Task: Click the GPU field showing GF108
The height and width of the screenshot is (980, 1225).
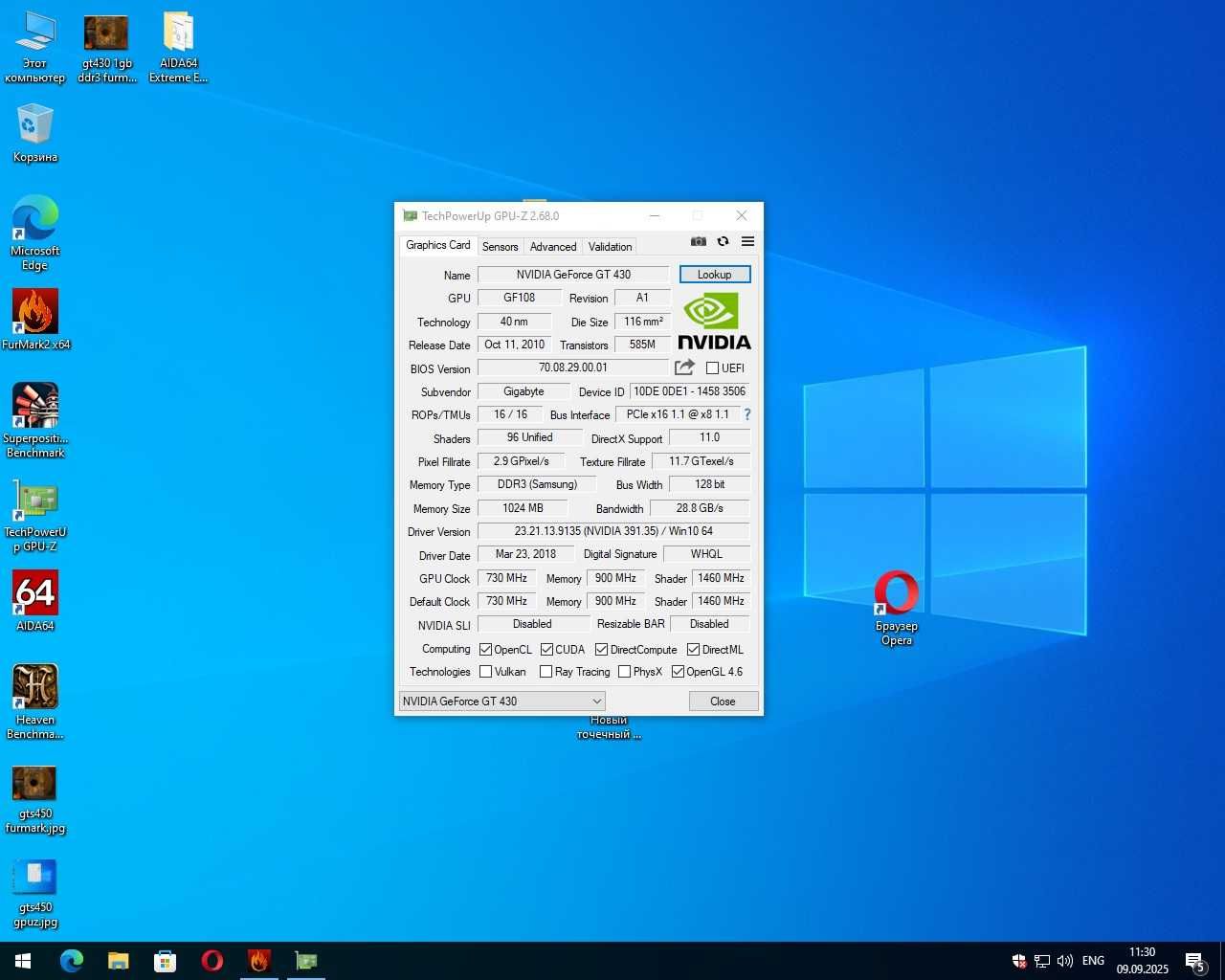Action: pyautogui.click(x=520, y=298)
